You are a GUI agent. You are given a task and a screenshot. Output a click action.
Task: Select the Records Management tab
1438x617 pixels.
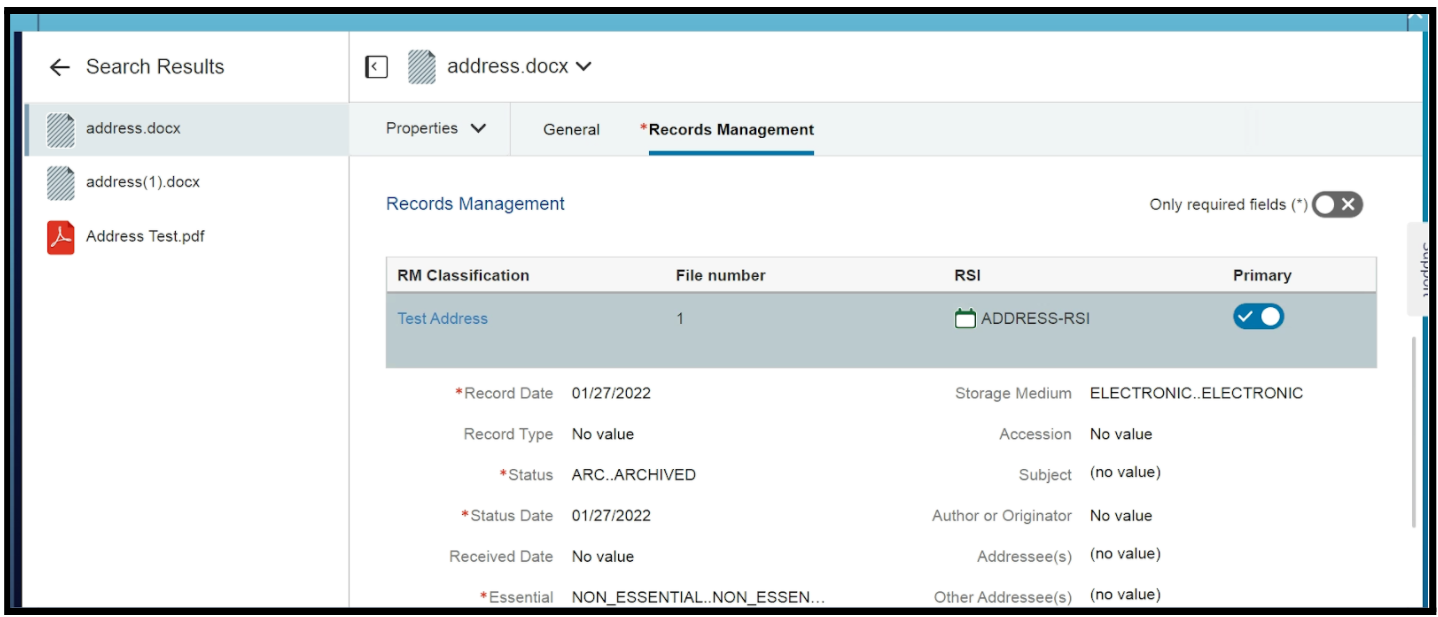[731, 130]
